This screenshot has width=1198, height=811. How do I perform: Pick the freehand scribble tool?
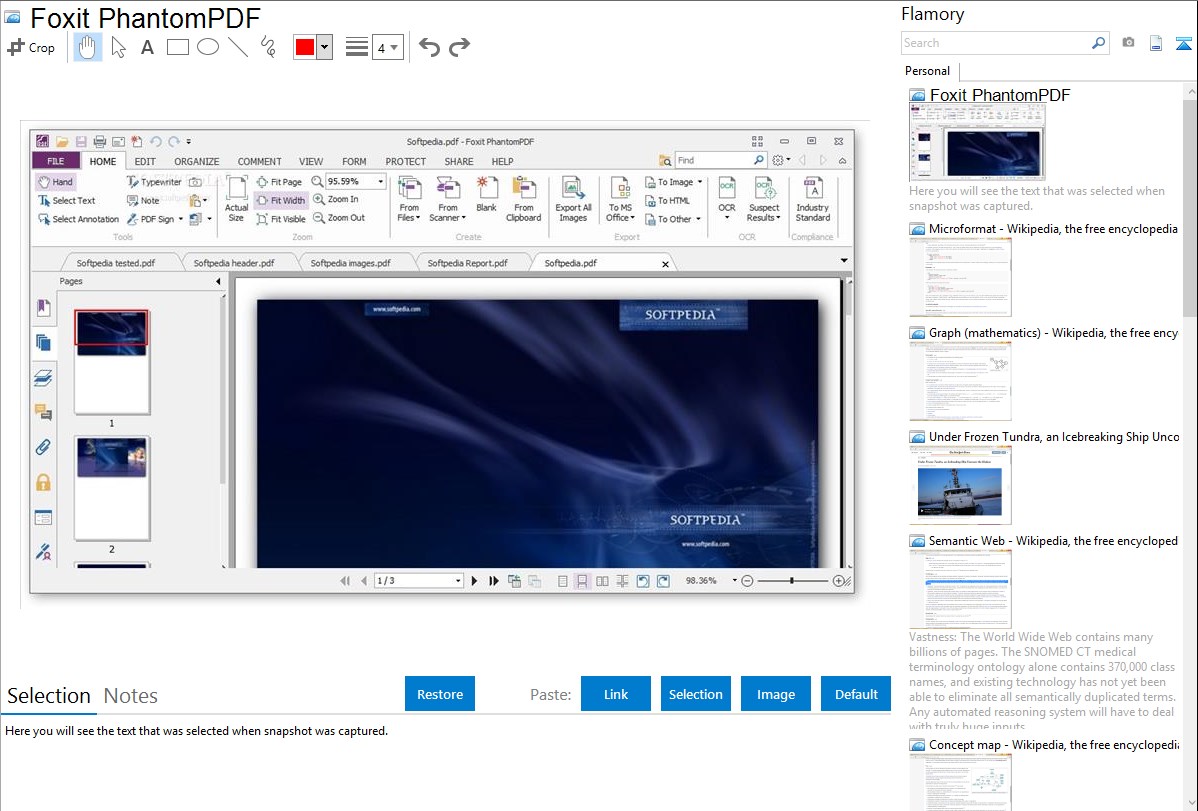tap(268, 47)
